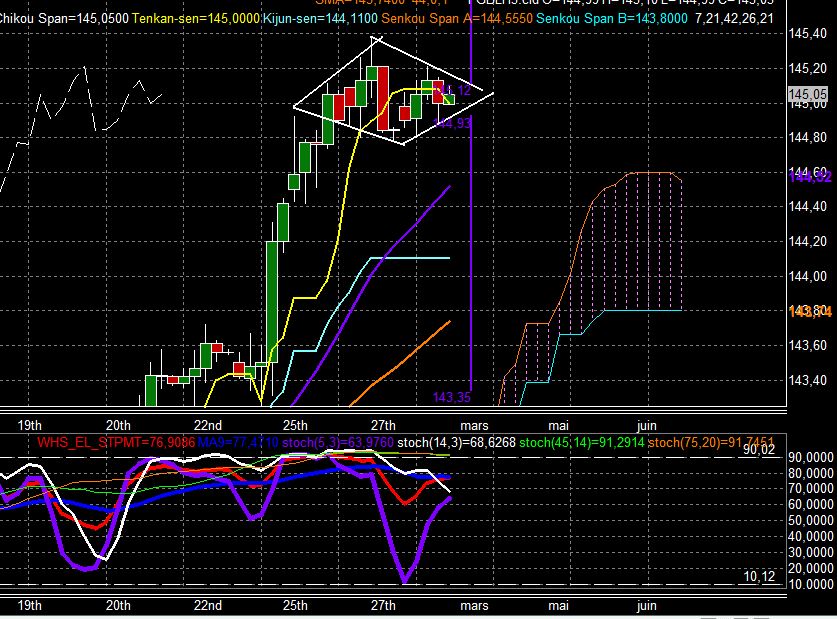Click the 80,0000 stochastic scale value

tap(811, 473)
